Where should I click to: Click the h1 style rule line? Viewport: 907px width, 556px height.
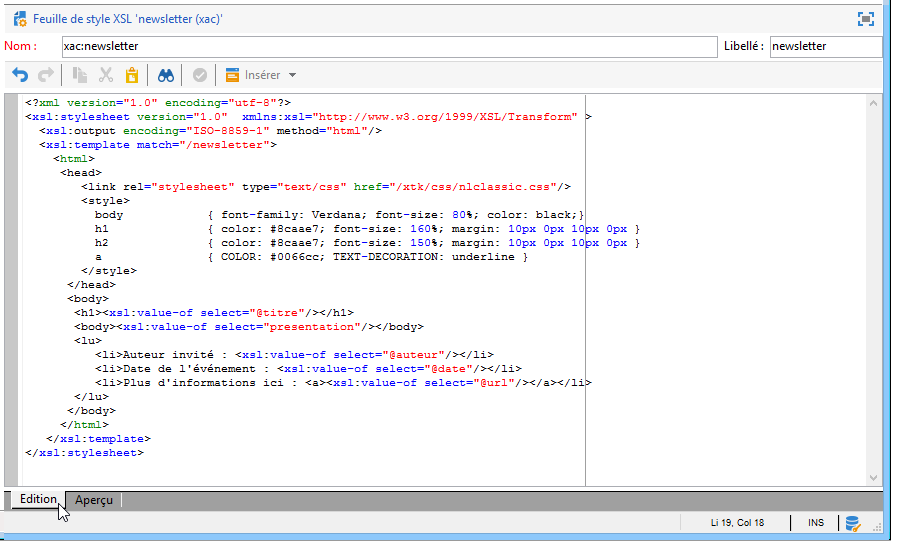[x=367, y=229]
